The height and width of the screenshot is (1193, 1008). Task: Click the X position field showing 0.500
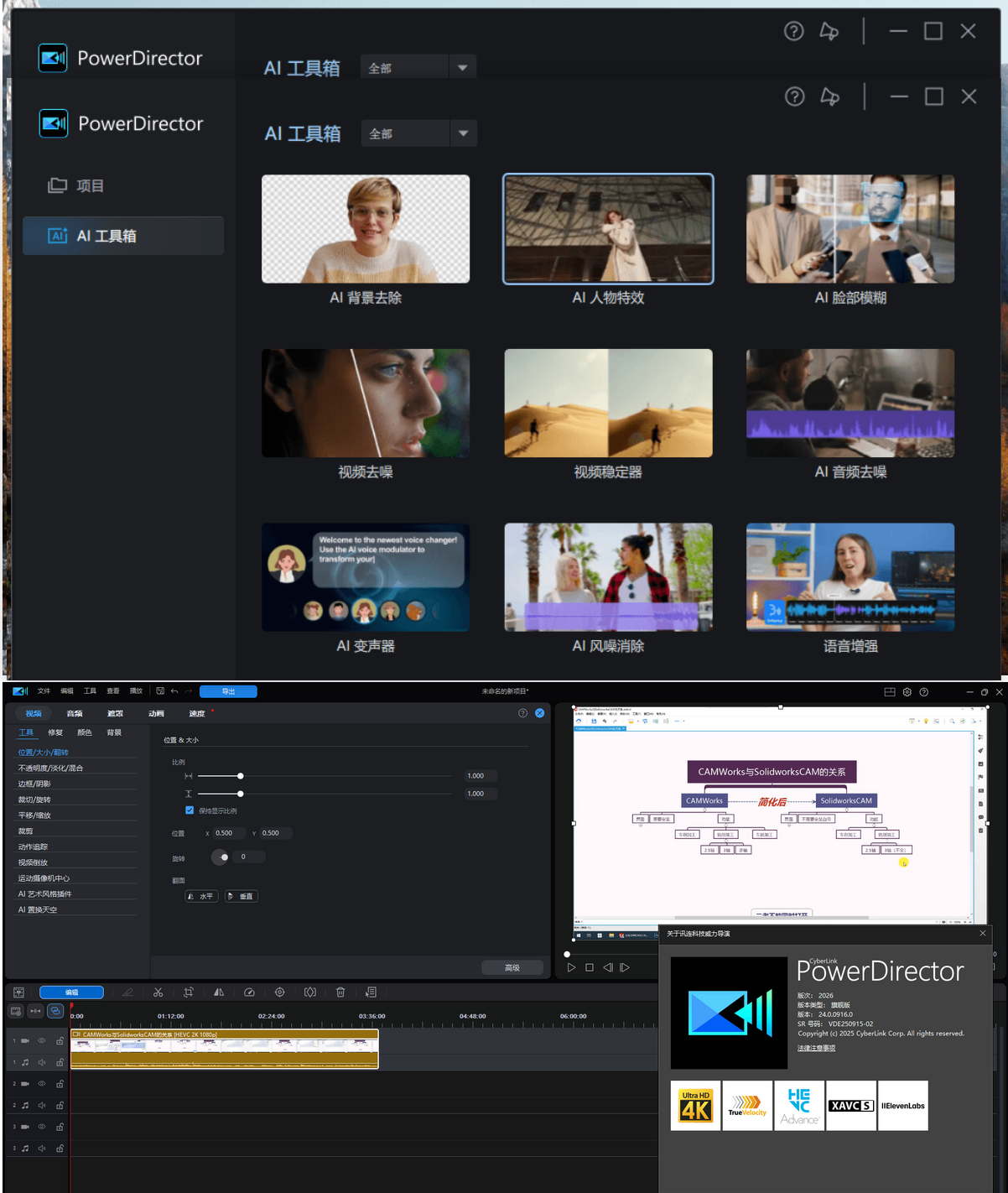[x=230, y=833]
